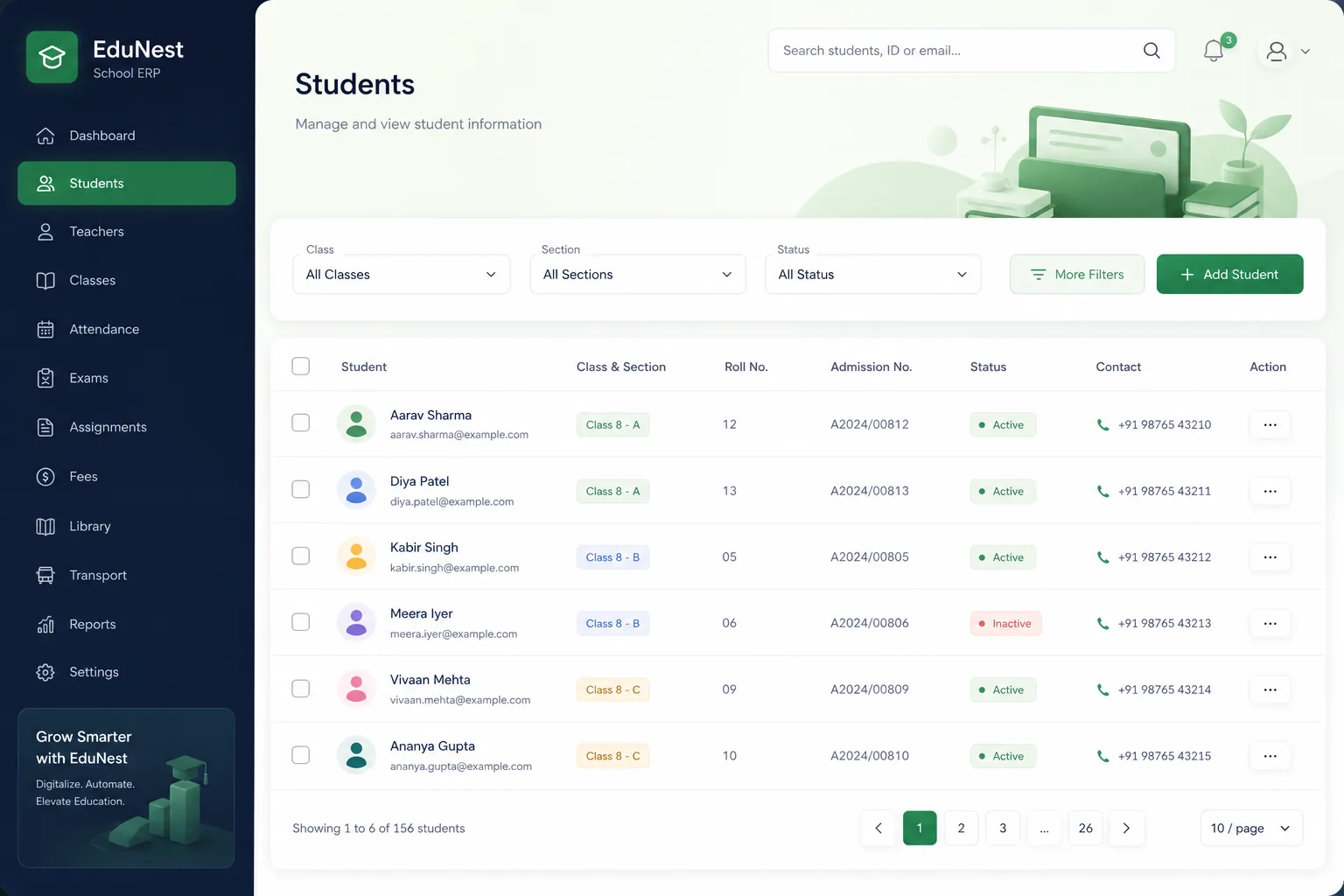The height and width of the screenshot is (896, 1344).
Task: Click Ananya Gupta's teal avatar
Action: point(356,755)
